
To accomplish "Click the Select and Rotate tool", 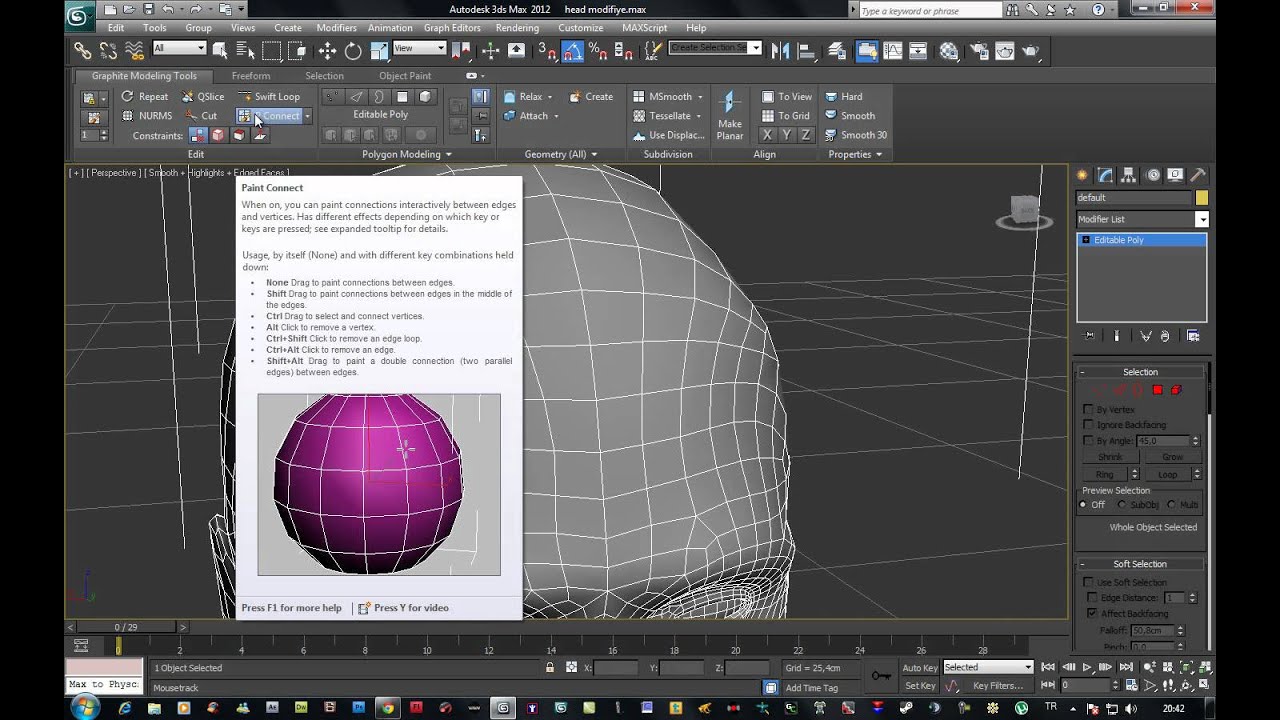I will [353, 50].
